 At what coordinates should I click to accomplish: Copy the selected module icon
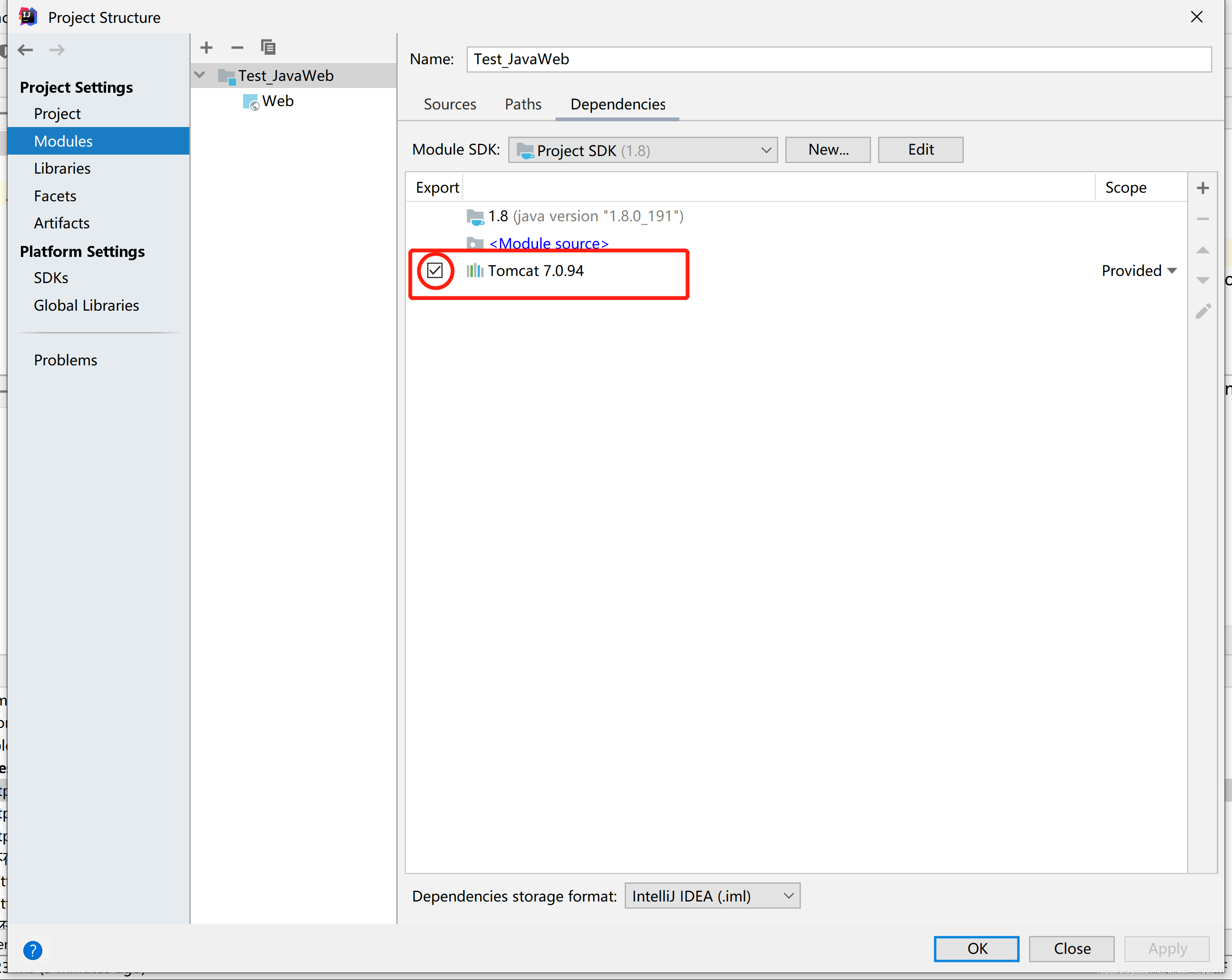268,47
